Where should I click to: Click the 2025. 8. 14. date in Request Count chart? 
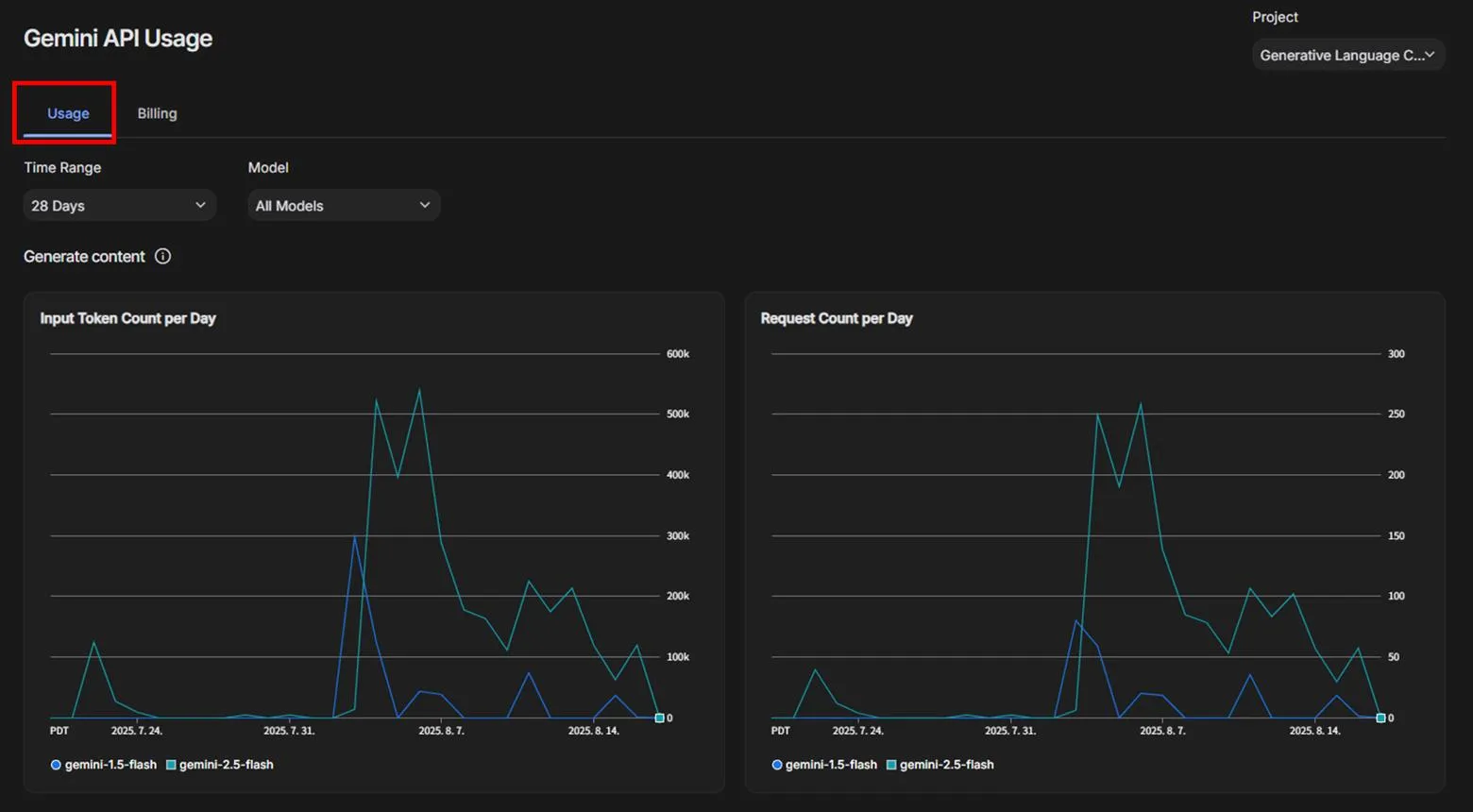click(1315, 731)
